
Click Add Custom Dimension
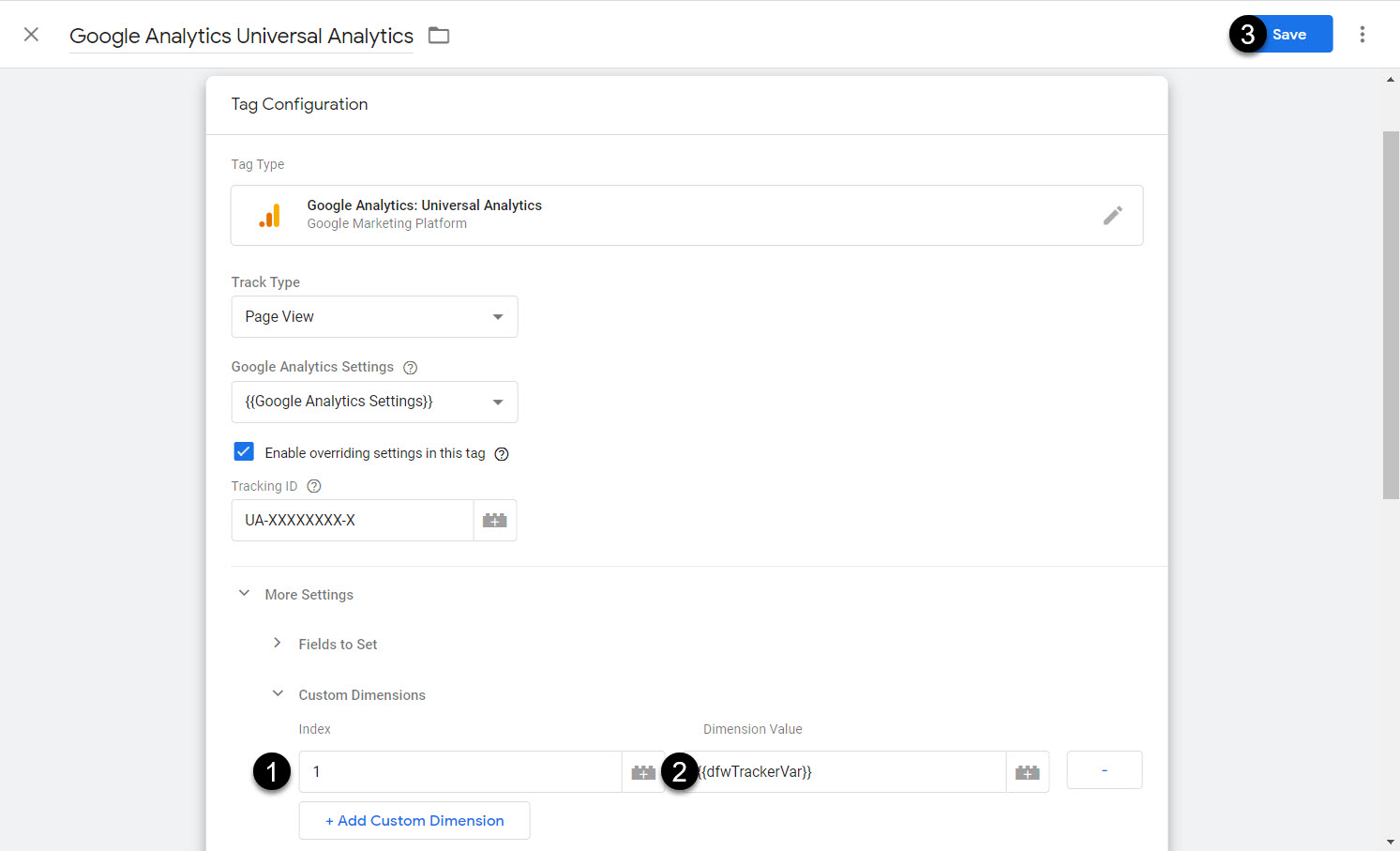pos(414,821)
